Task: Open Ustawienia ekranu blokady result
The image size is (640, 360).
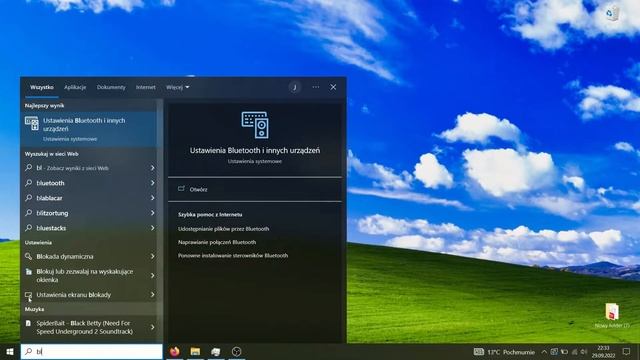Action: (89, 295)
